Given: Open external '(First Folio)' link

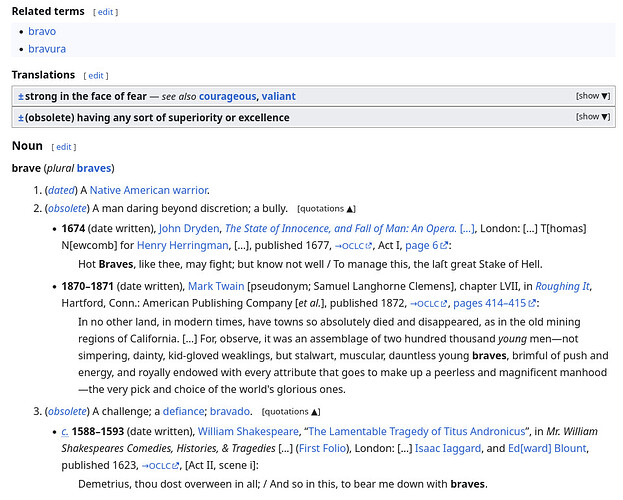Looking at the screenshot, I should (x=326, y=449).
